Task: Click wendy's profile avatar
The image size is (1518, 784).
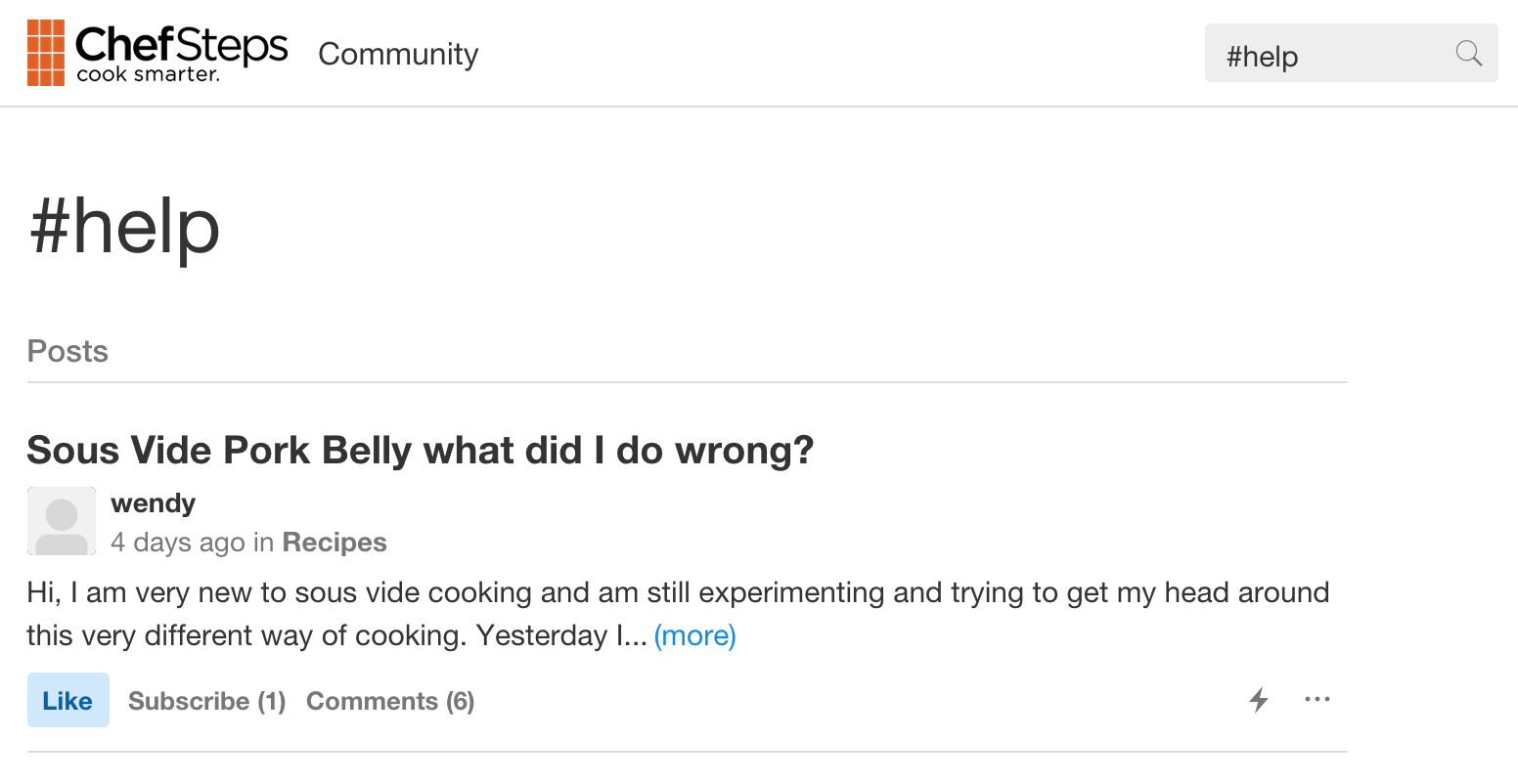Action: [x=62, y=521]
